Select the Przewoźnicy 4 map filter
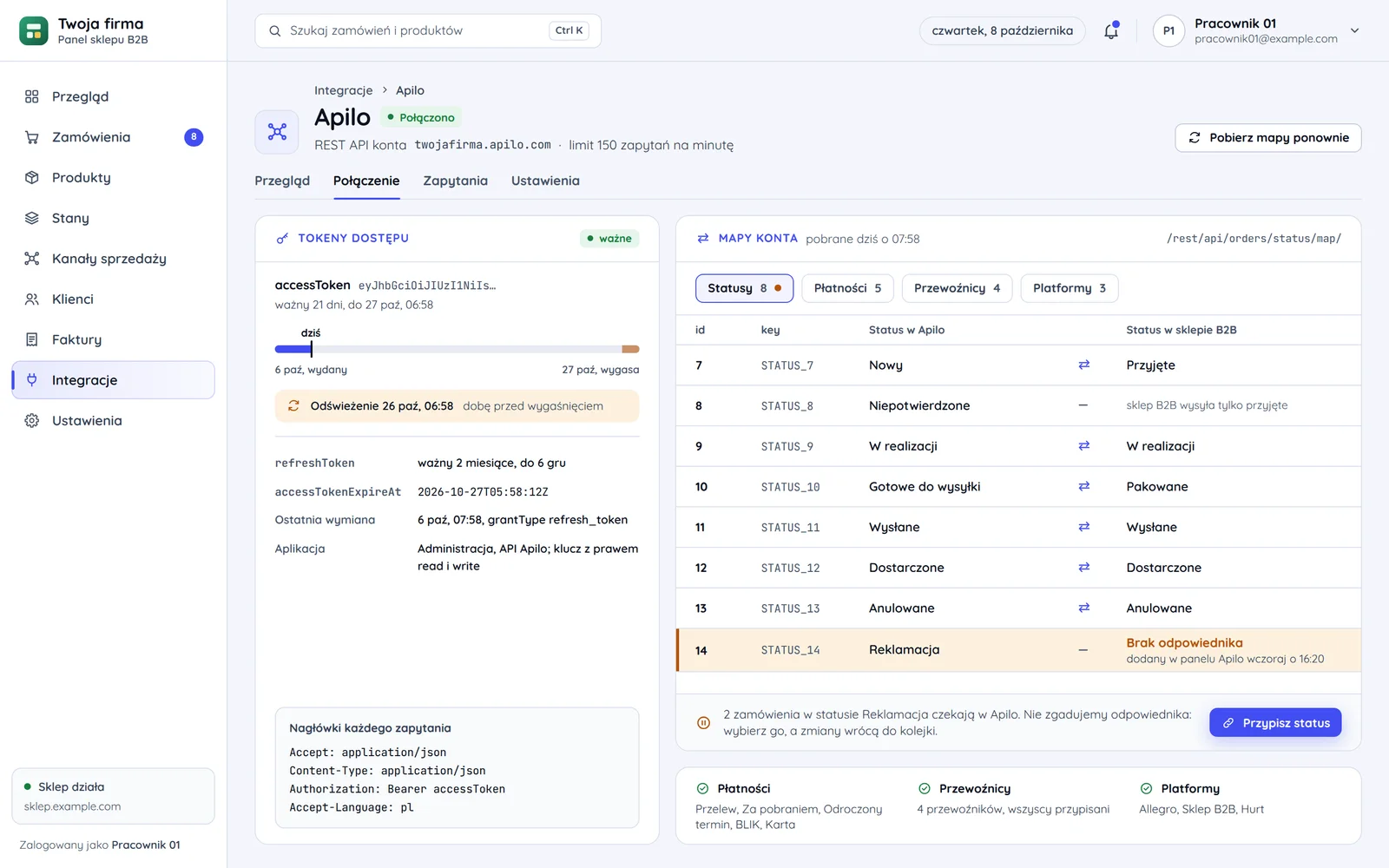This screenshot has height=868, width=1389. 957,288
